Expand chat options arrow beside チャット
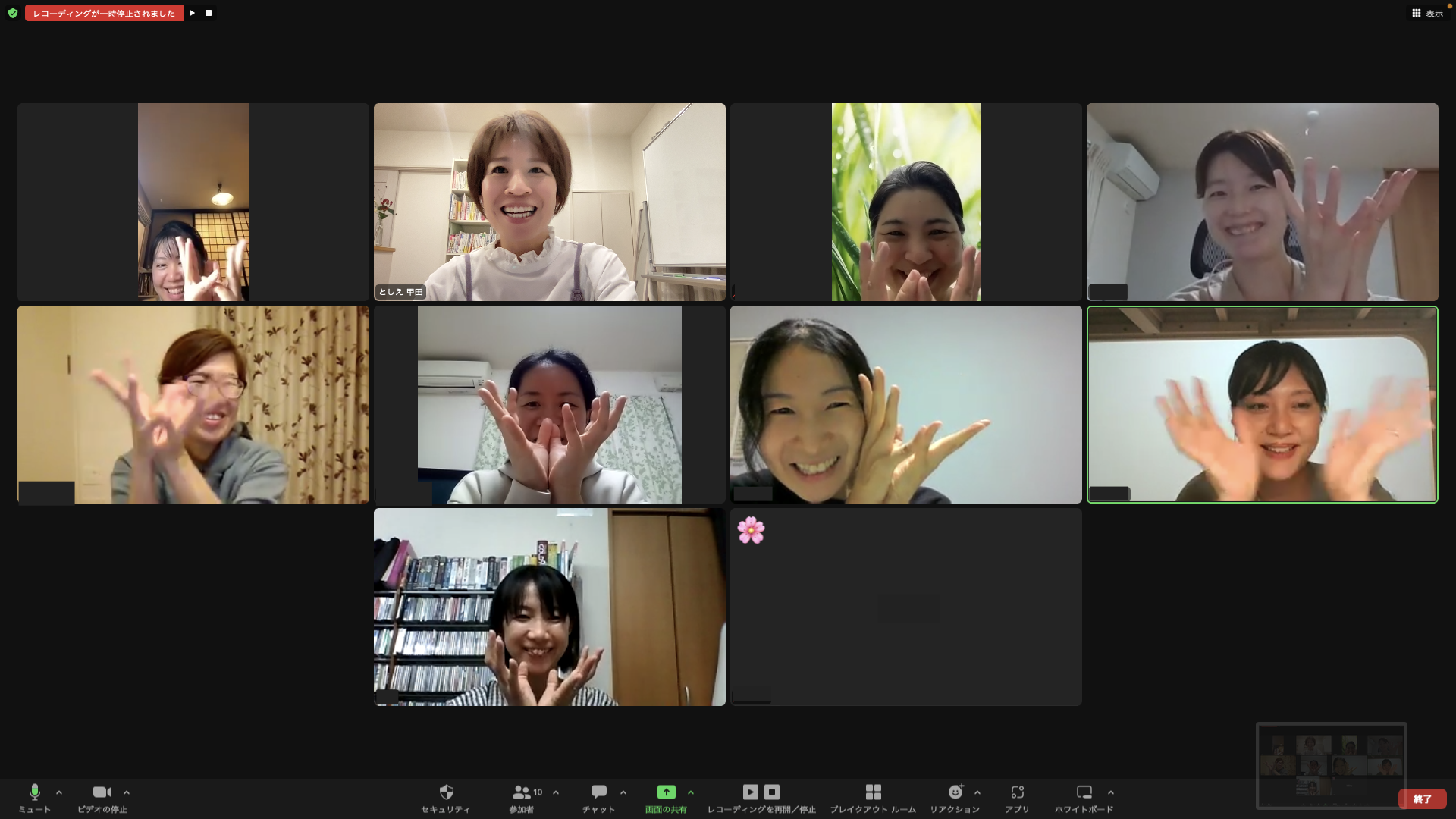The height and width of the screenshot is (819, 1456). click(x=623, y=792)
